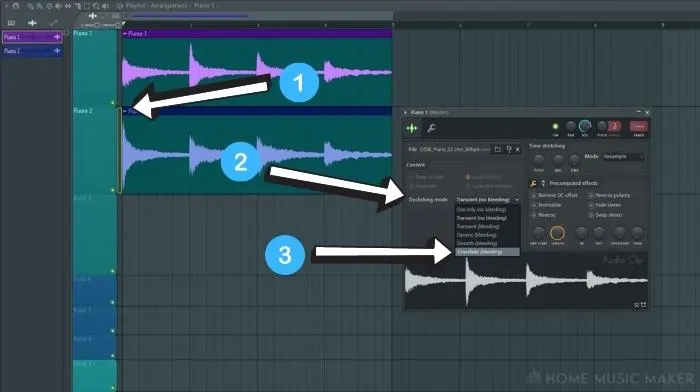The width and height of the screenshot is (700, 392).
Task: Click the Precomputed effects trash icon
Action: (x=543, y=183)
